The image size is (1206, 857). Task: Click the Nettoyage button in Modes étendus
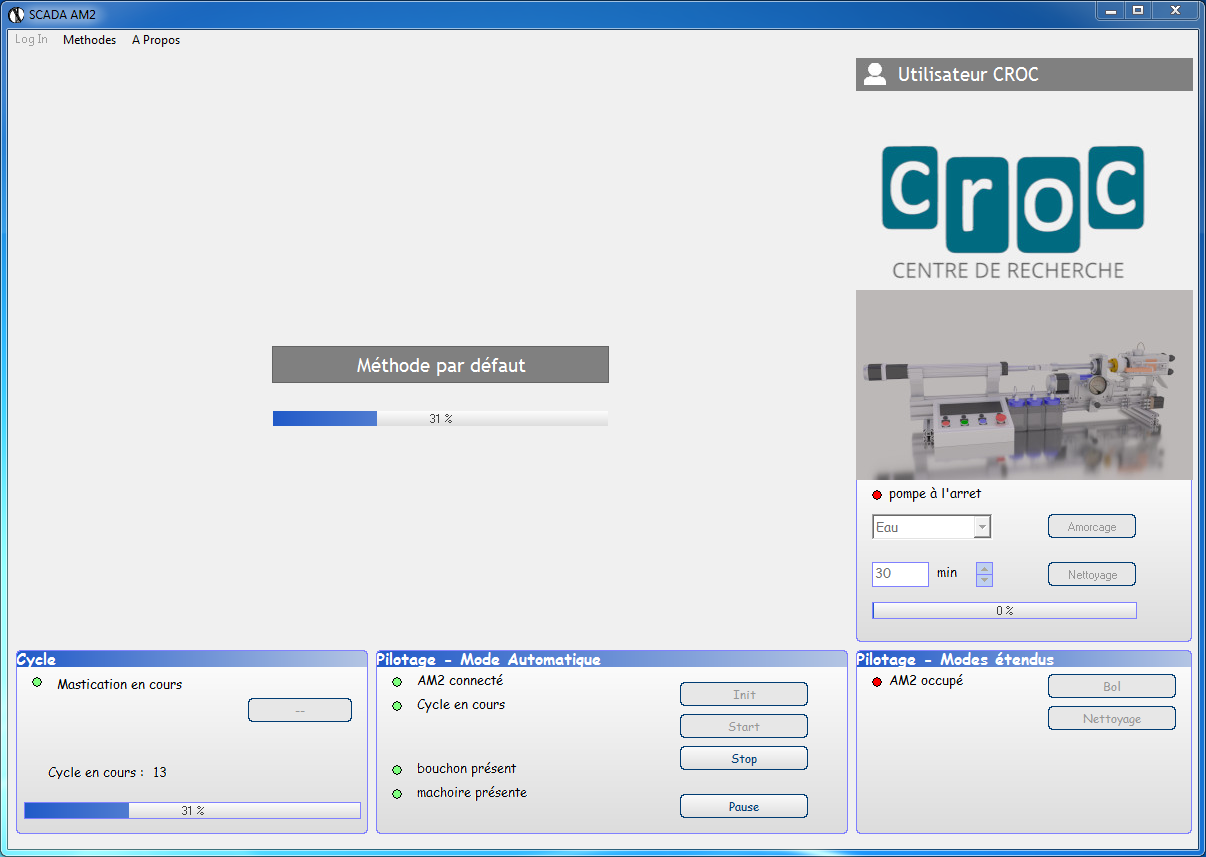coord(1112,718)
